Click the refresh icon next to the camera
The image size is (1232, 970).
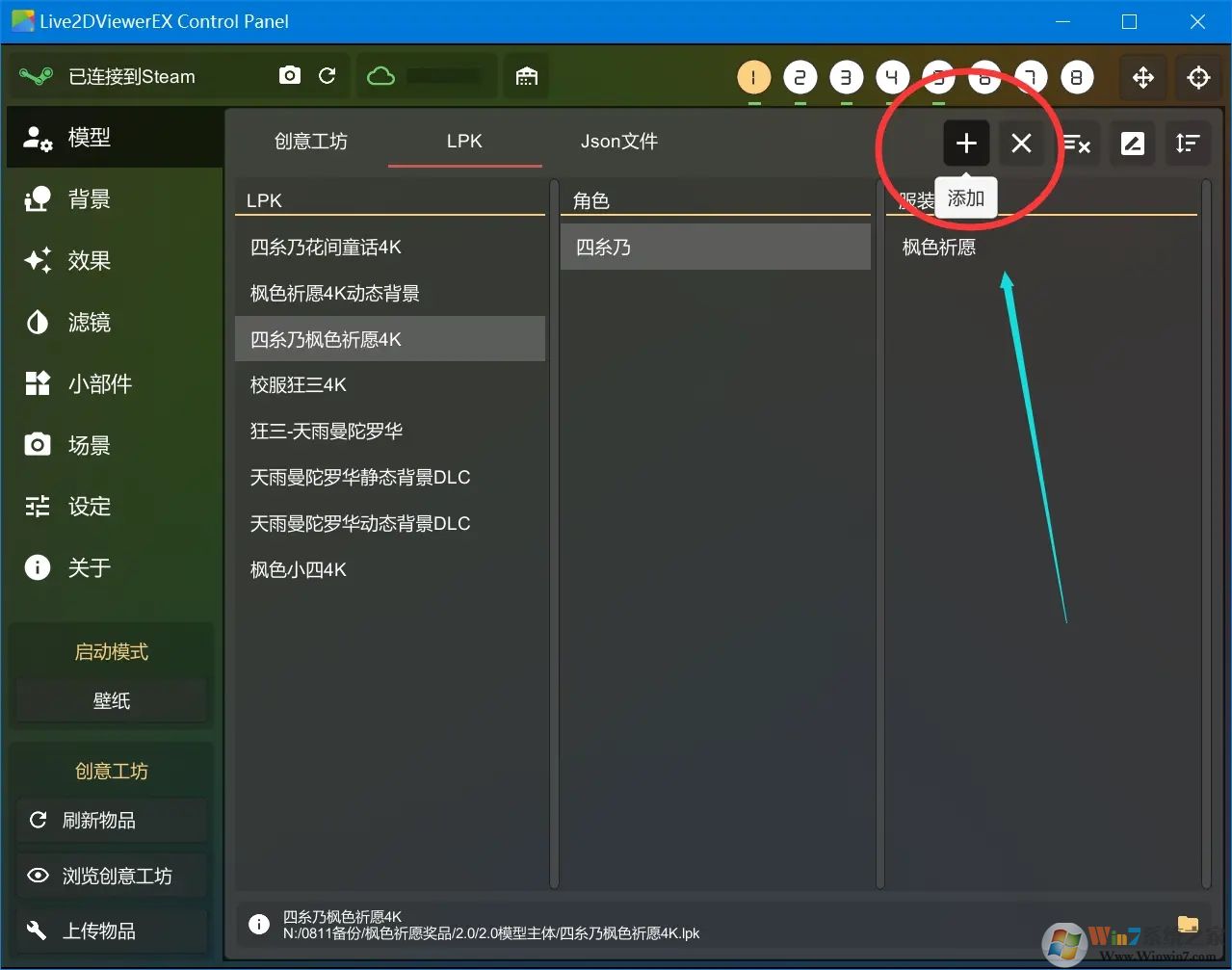pos(328,75)
